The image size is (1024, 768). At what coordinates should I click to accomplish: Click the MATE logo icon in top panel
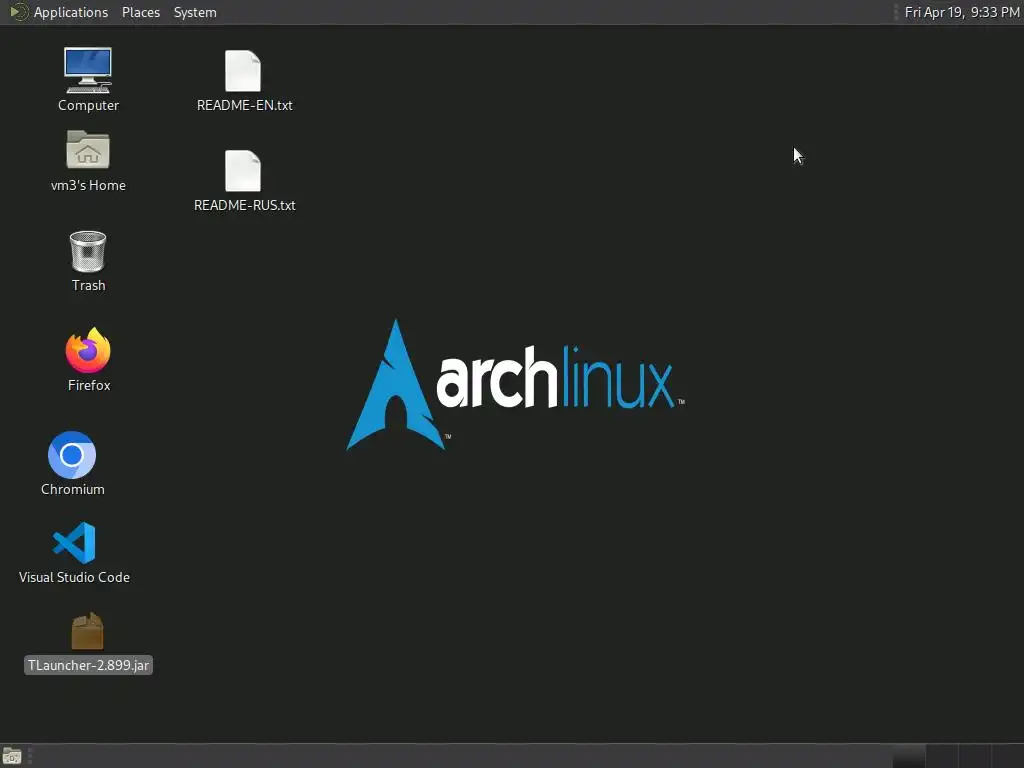coord(18,12)
